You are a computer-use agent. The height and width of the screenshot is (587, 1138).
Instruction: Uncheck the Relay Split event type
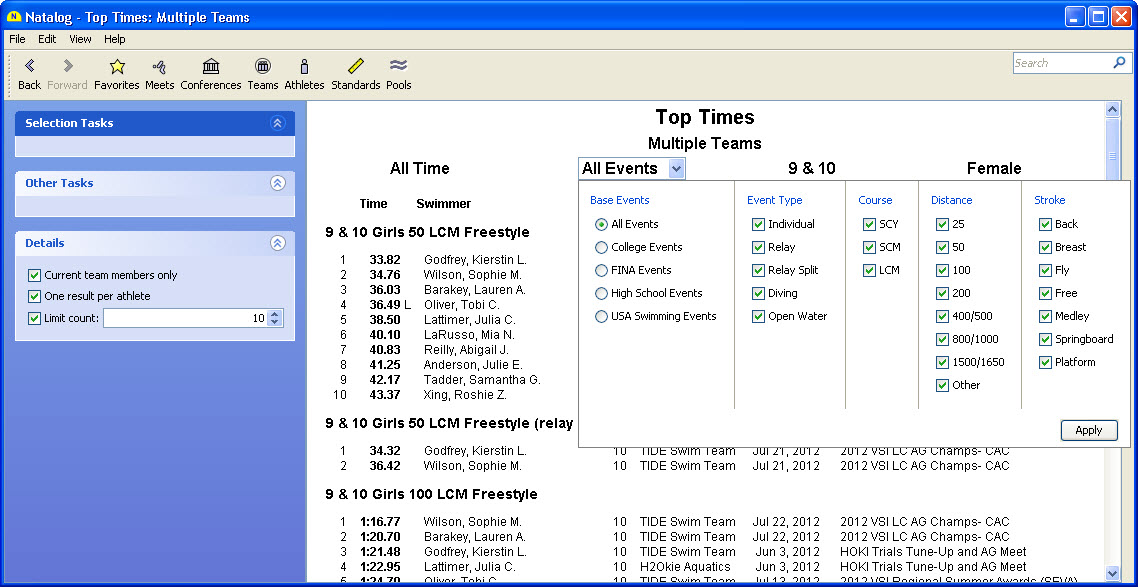click(x=758, y=270)
